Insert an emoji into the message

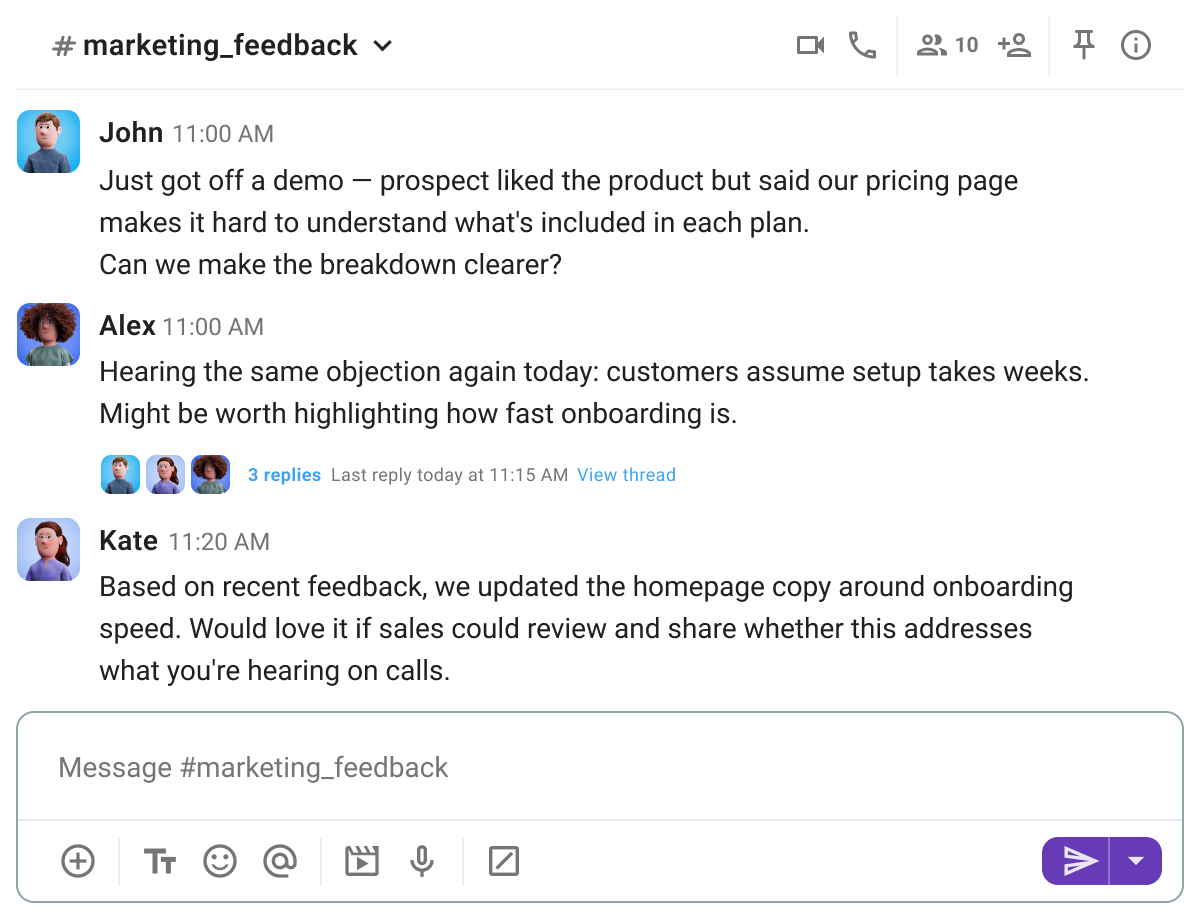220,861
